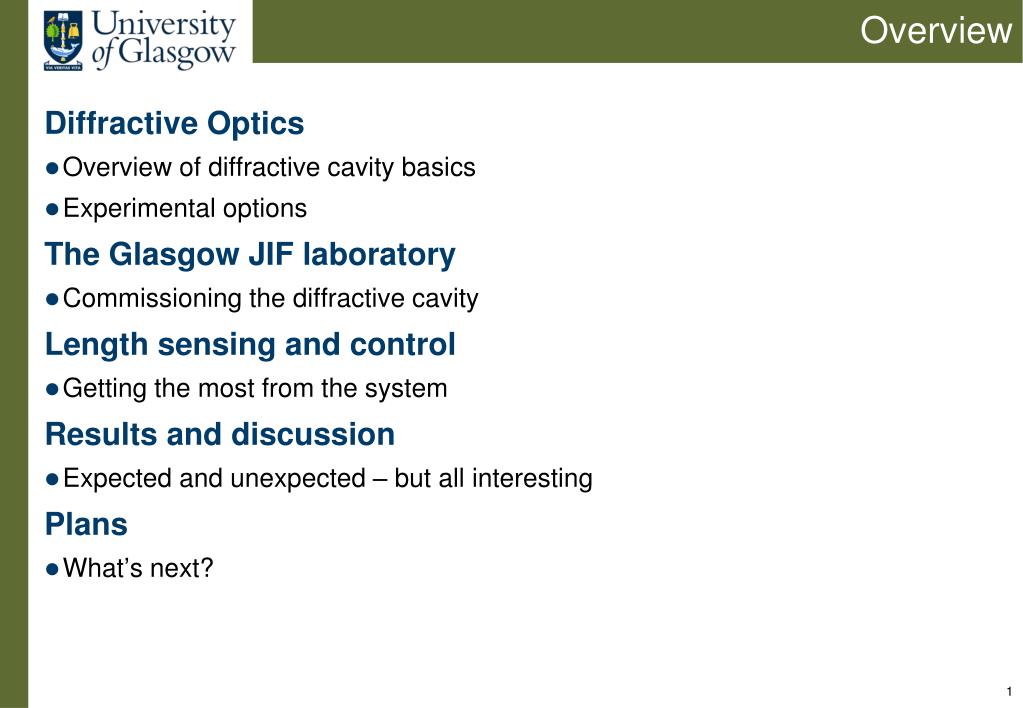Image resolution: width=1023 pixels, height=708 pixels.
Task: Select Commissioning the diffractive cavity text
Action: [271, 298]
